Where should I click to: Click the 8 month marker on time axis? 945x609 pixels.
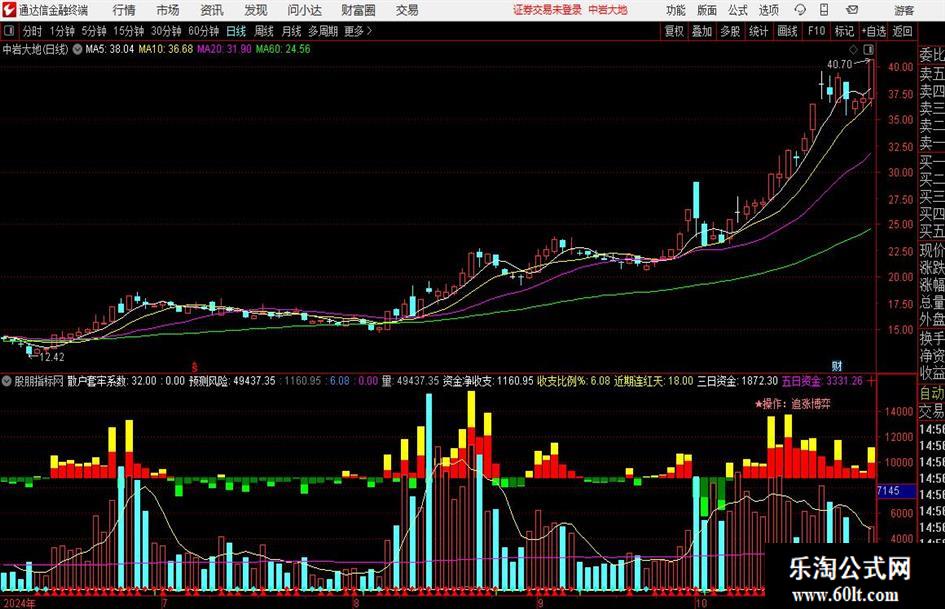356,603
